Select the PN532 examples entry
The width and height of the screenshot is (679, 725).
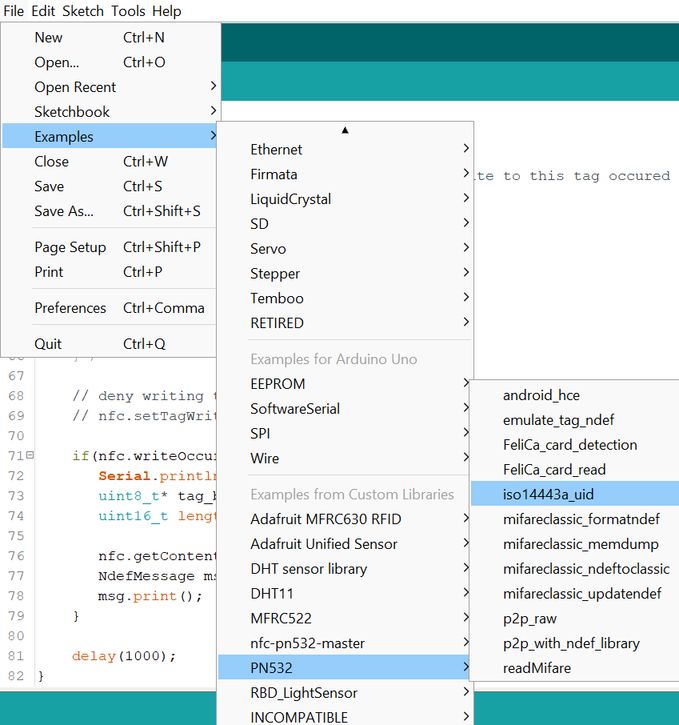point(345,668)
